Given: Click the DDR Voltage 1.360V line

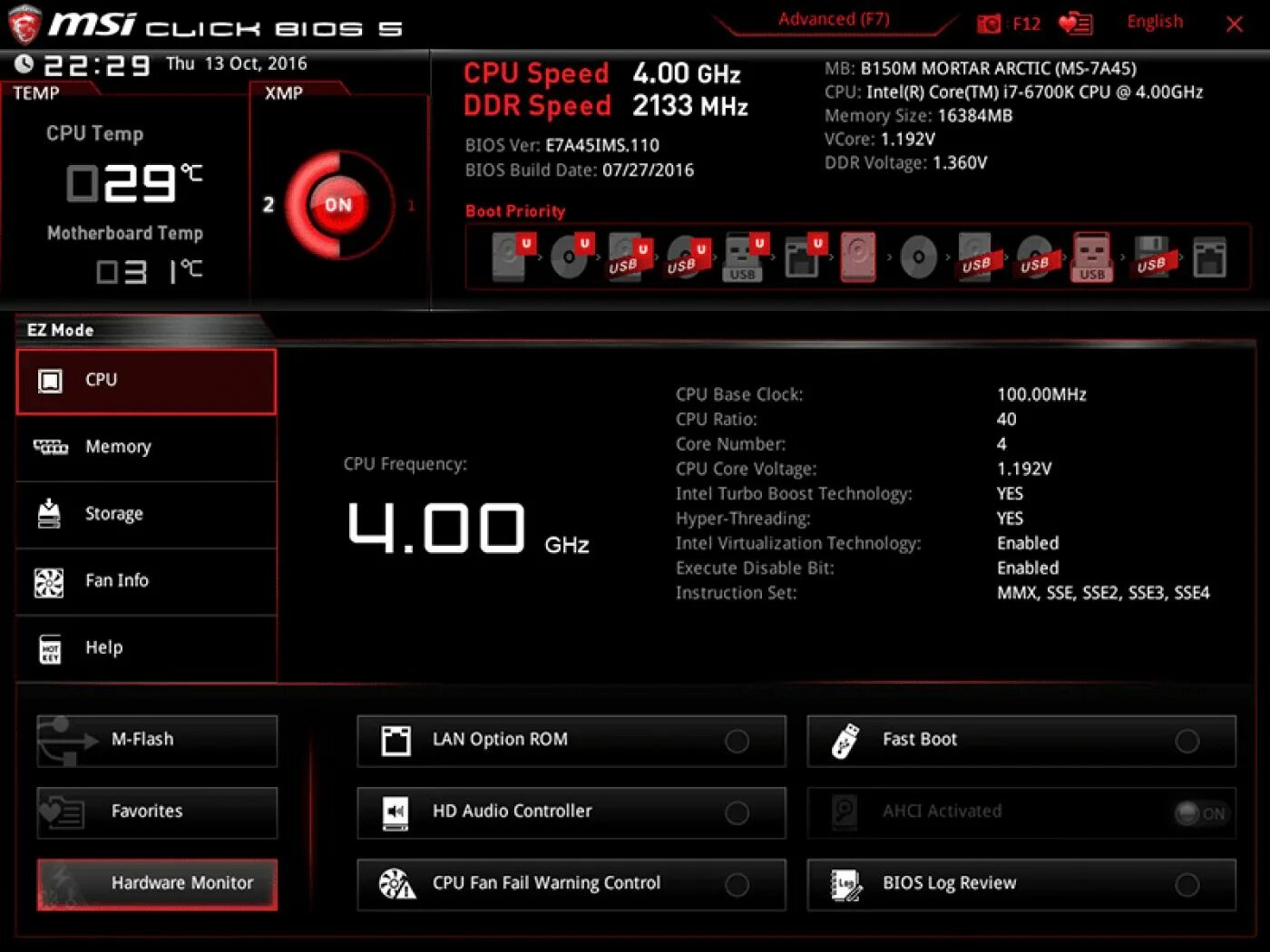Looking at the screenshot, I should 905,162.
